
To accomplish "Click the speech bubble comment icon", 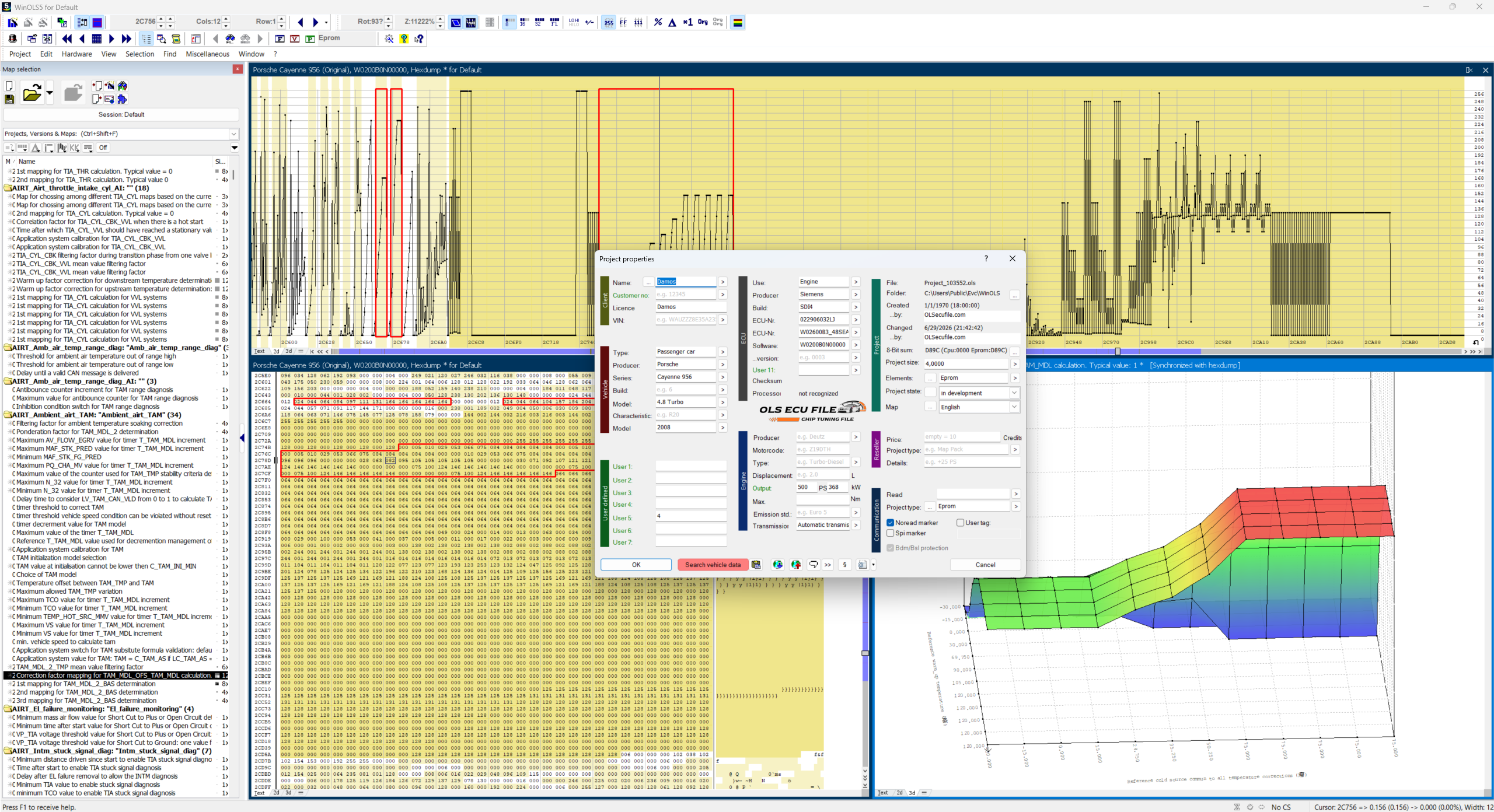I will click(814, 565).
